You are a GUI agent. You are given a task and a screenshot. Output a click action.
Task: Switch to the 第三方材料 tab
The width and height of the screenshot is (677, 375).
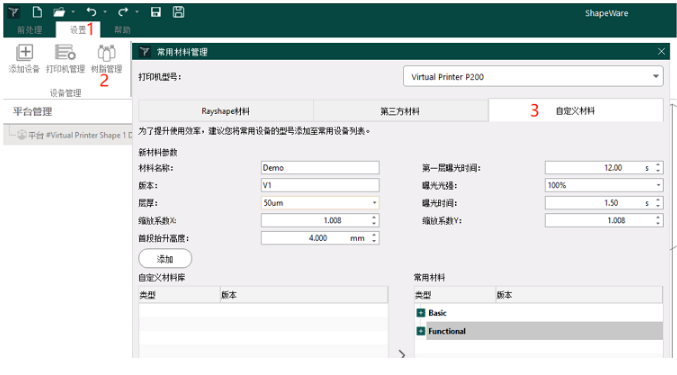coord(400,111)
